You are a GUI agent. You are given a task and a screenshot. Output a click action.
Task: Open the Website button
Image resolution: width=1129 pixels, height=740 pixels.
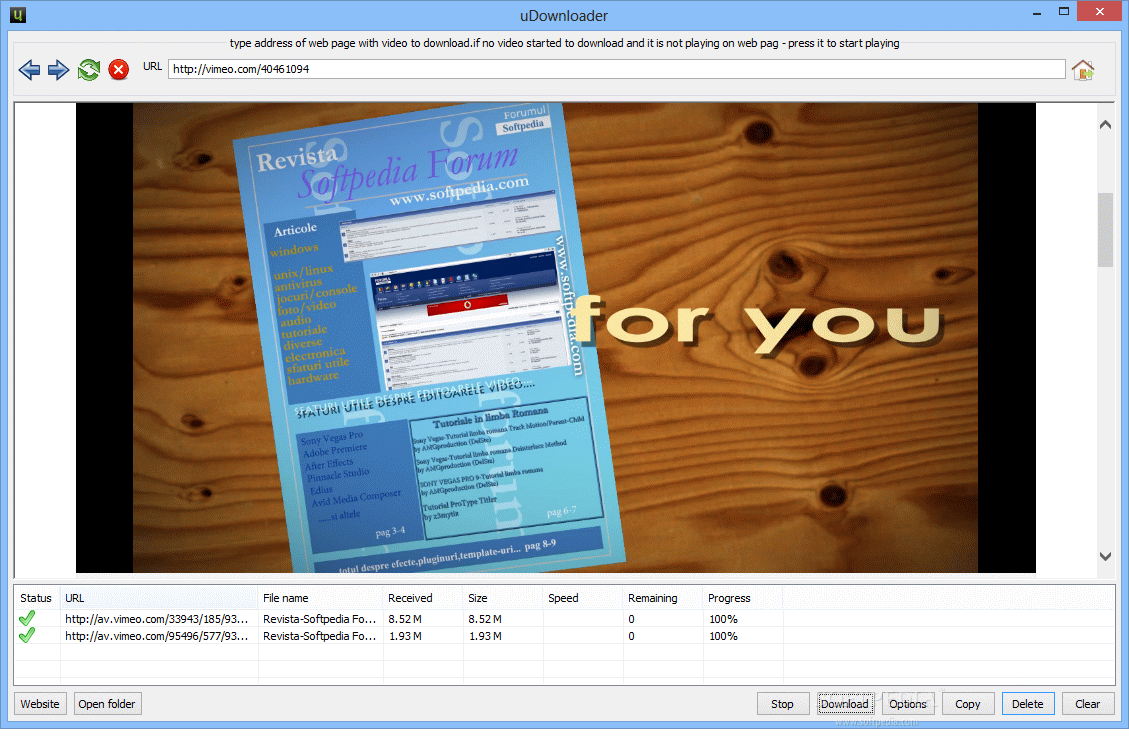point(40,704)
